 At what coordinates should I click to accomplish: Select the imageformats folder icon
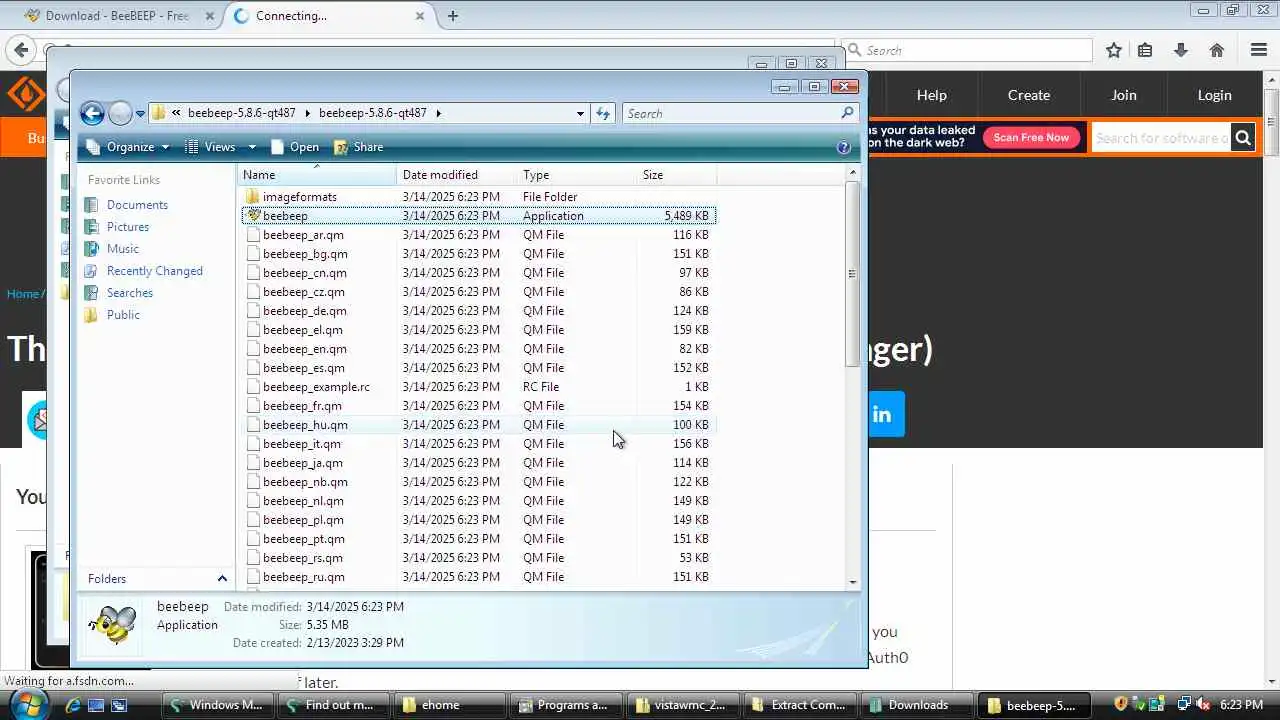[253, 196]
